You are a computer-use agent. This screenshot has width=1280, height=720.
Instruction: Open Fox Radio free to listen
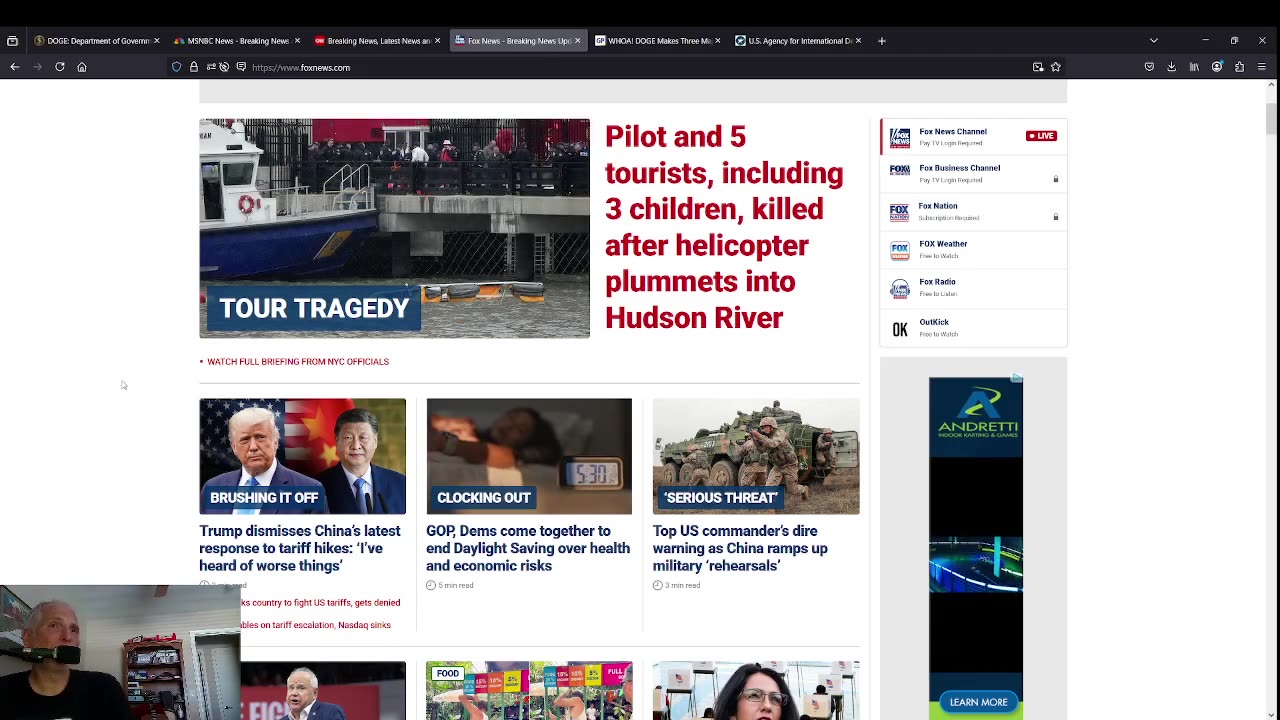(937, 282)
